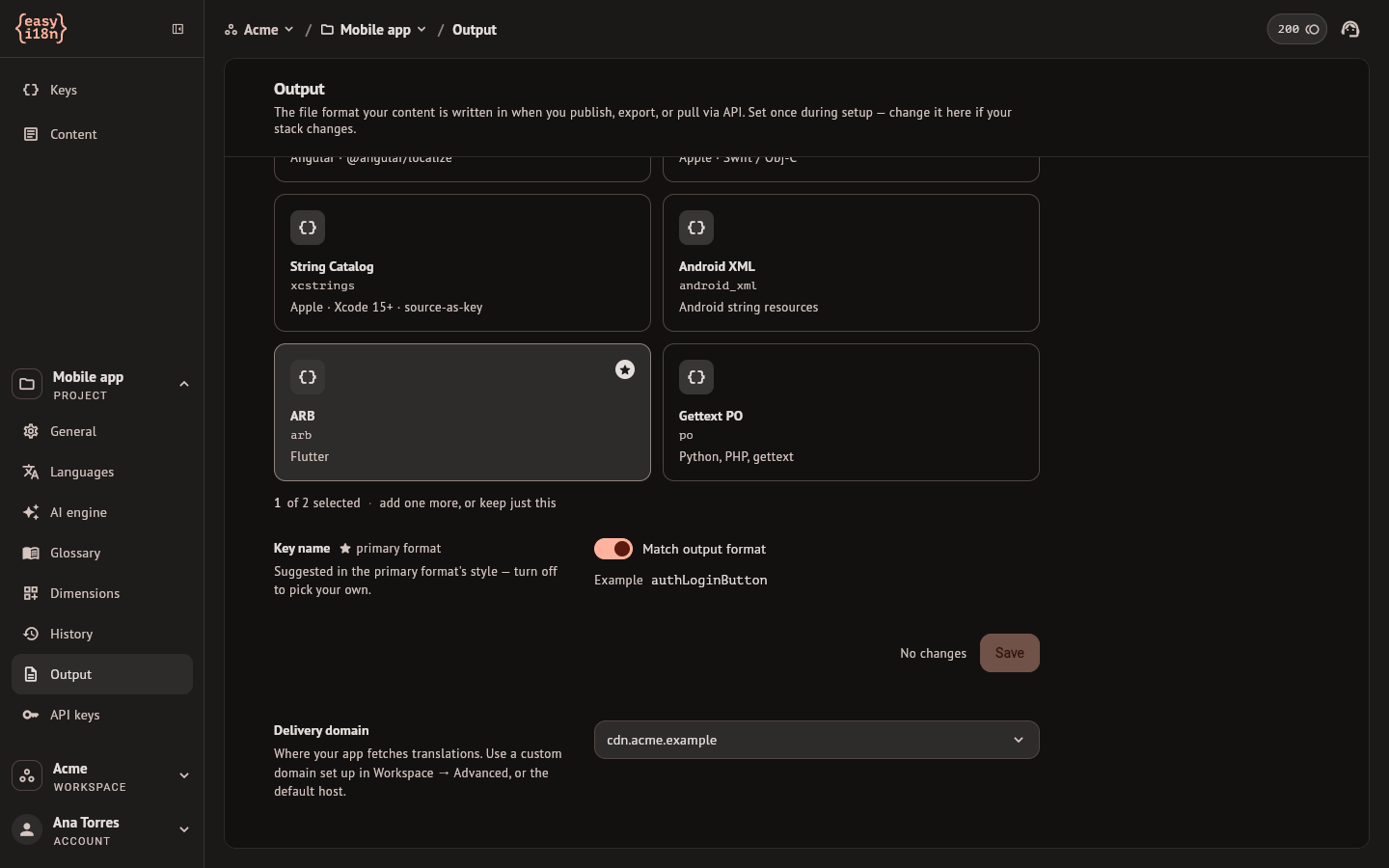
Task: Collapse the sidebar panel icon
Action: click(x=177, y=29)
